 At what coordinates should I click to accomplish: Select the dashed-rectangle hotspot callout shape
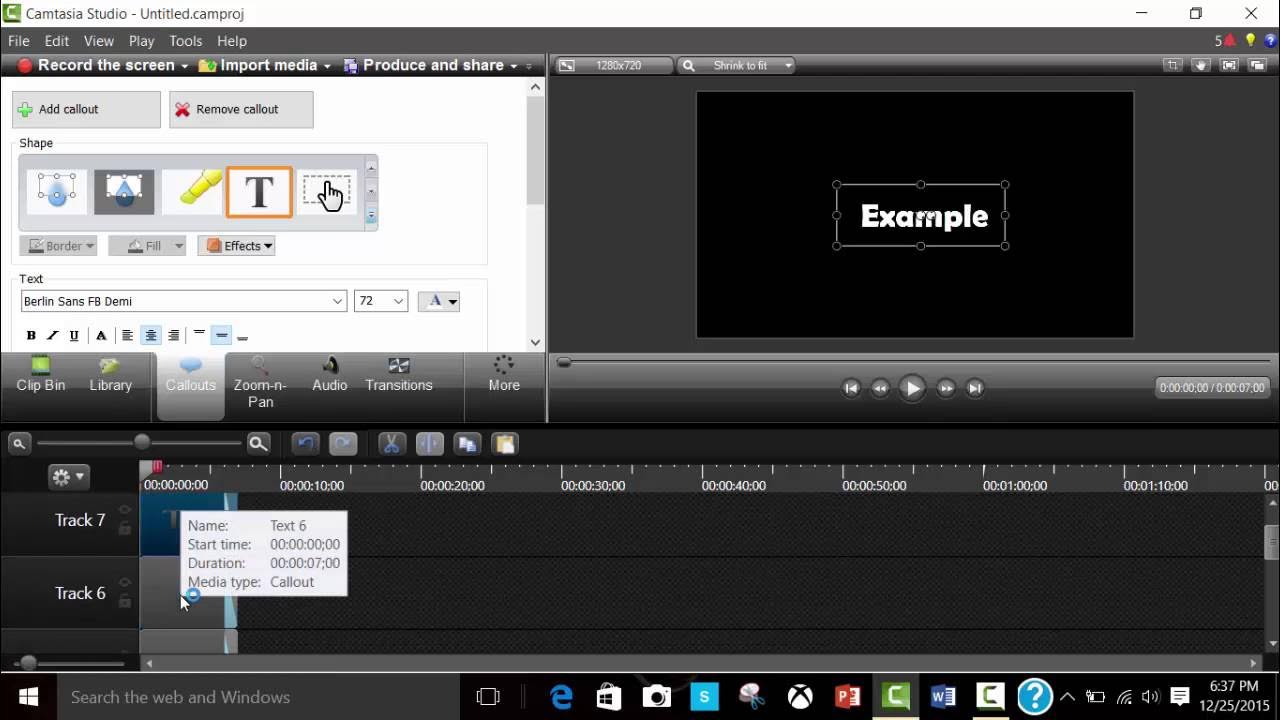326,192
